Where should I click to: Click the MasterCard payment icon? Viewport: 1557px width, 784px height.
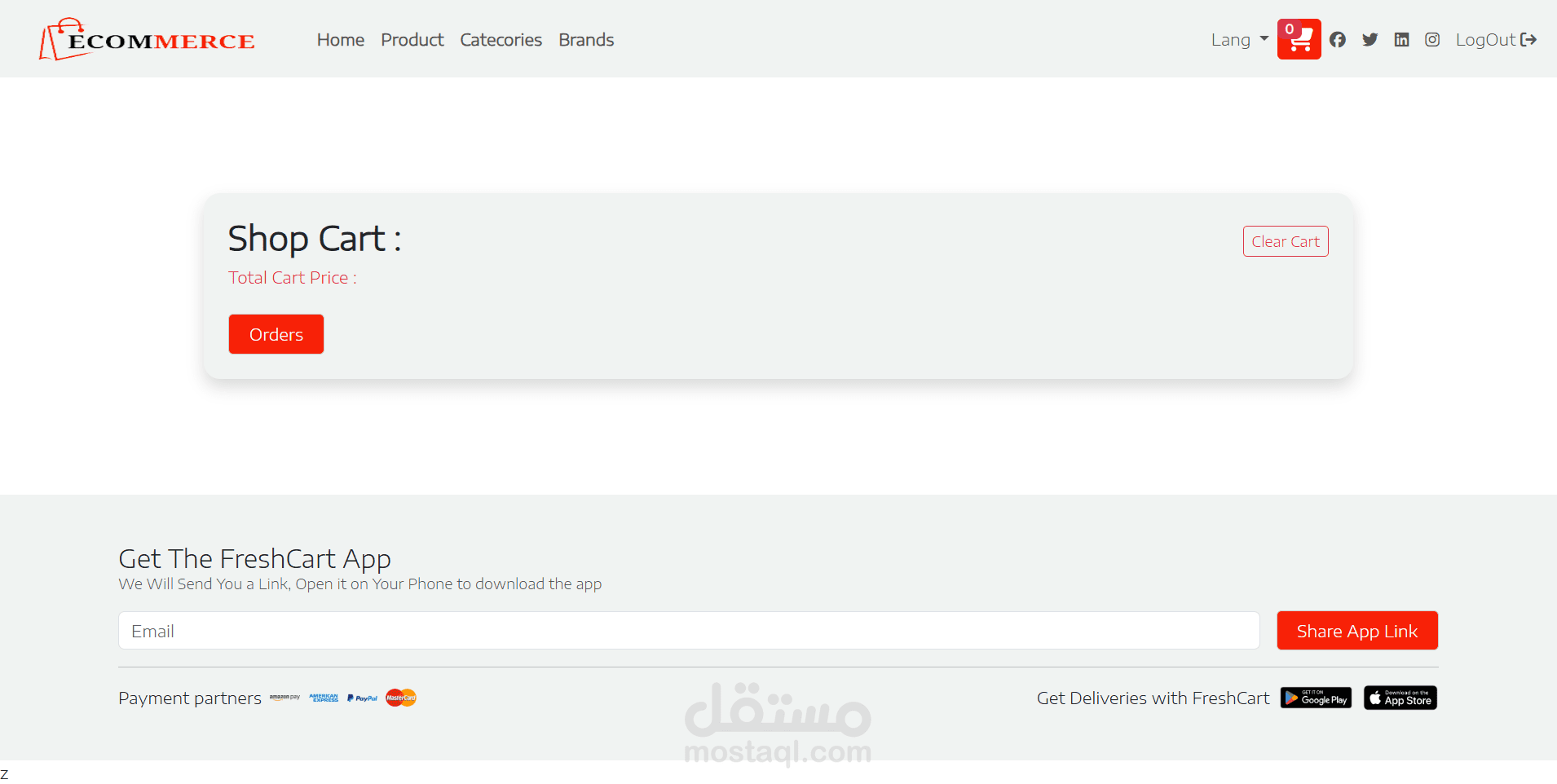click(401, 698)
